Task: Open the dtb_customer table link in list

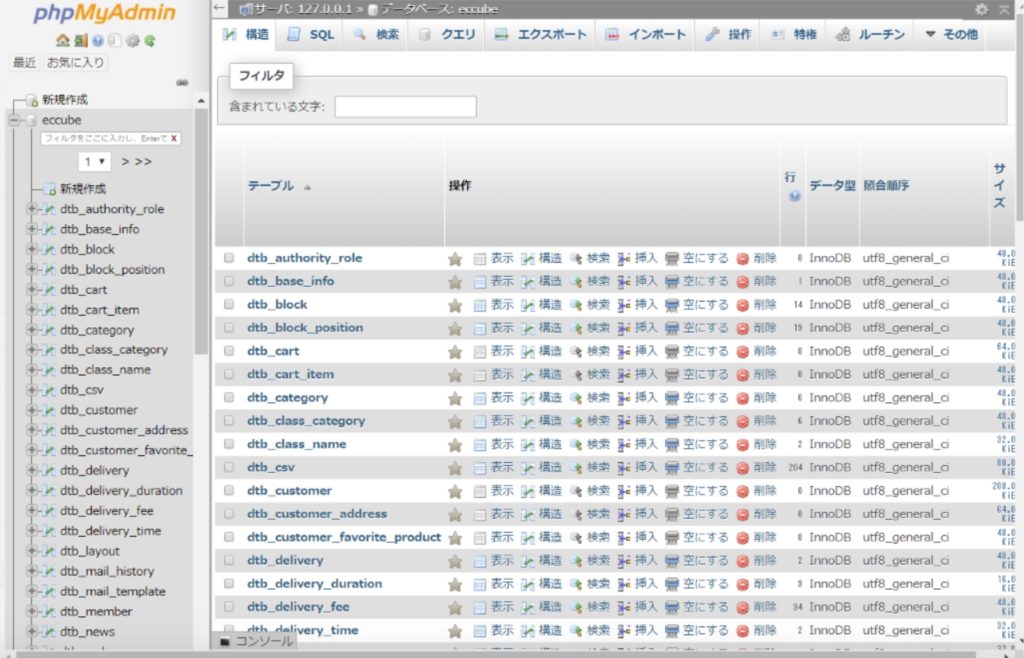Action: [x=289, y=491]
